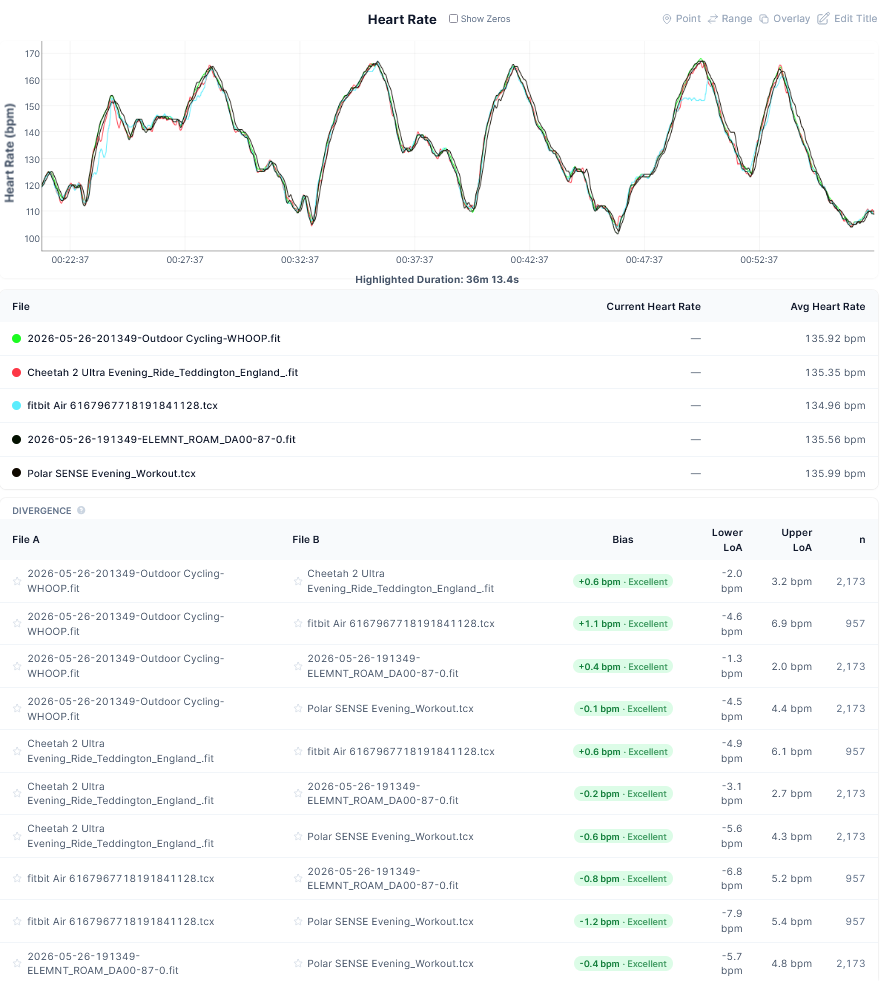Click the fitbit Air 6167967718191841128.tcx file row
This screenshot has height=981, width=882.
pyautogui.click(x=439, y=405)
